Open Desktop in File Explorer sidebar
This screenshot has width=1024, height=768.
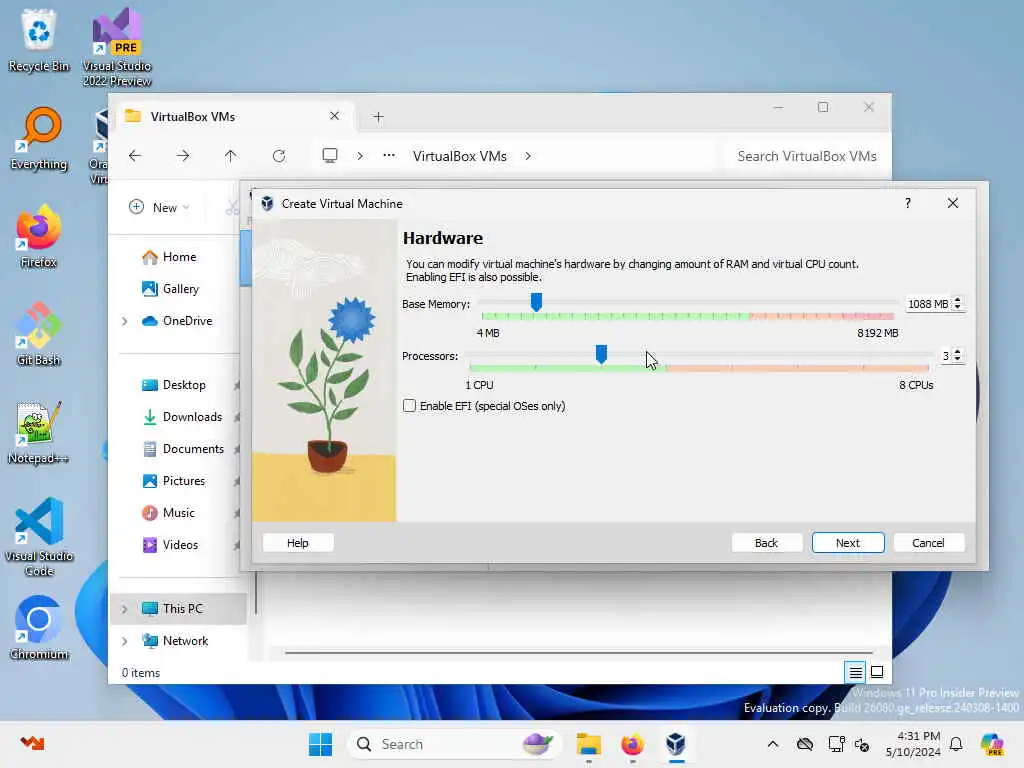coord(174,385)
